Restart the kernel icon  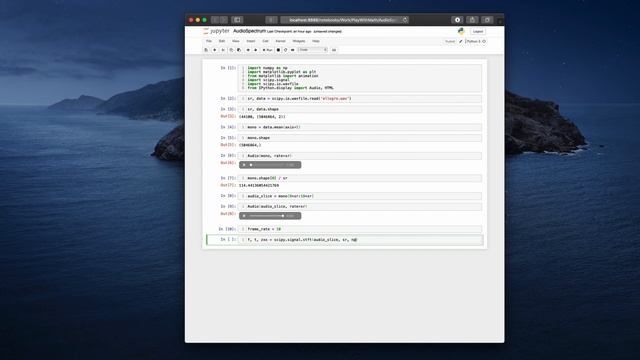[285, 50]
